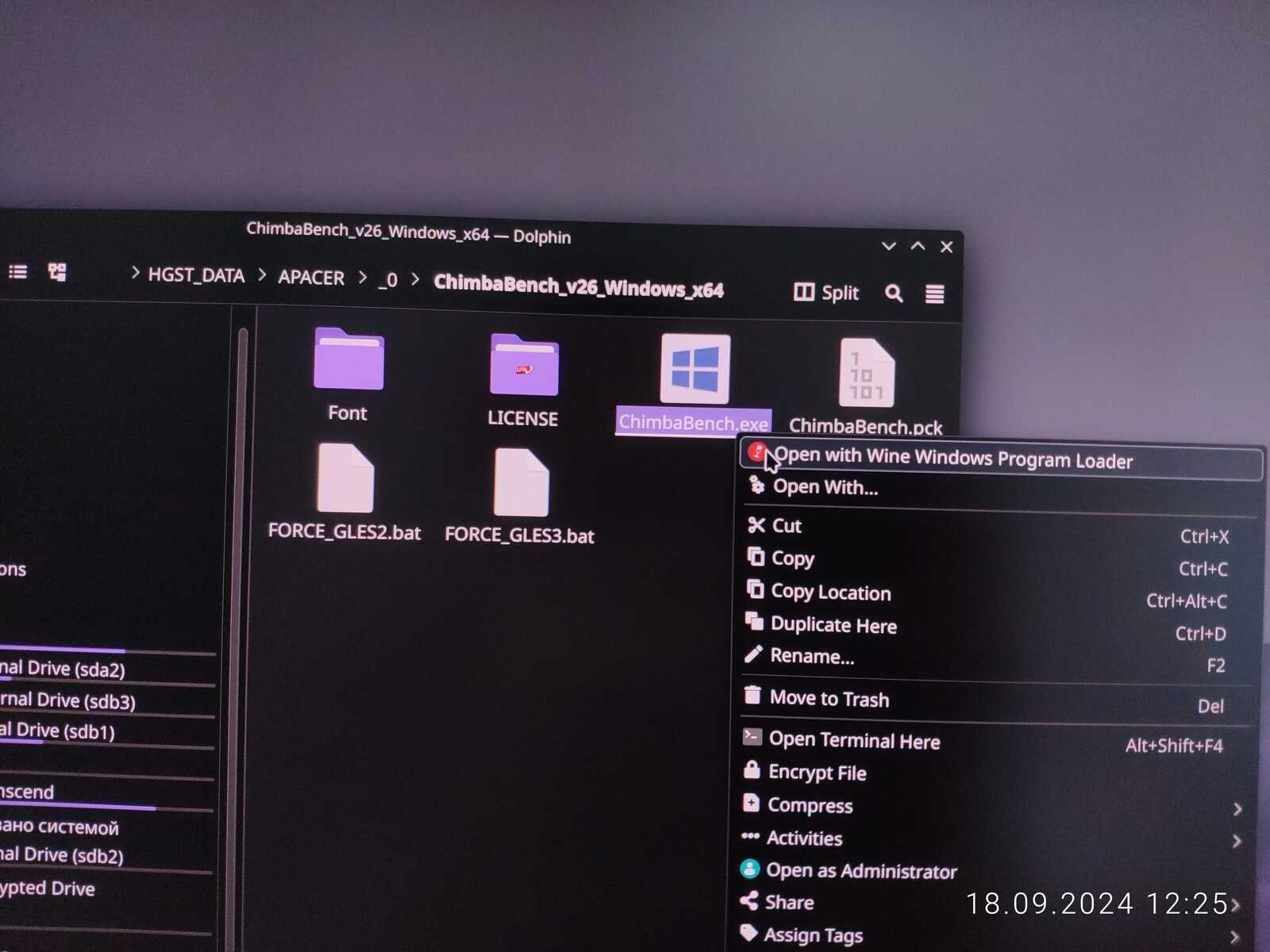1270x952 pixels.
Task: Toggle Split view in Dolphin
Action: (825, 293)
